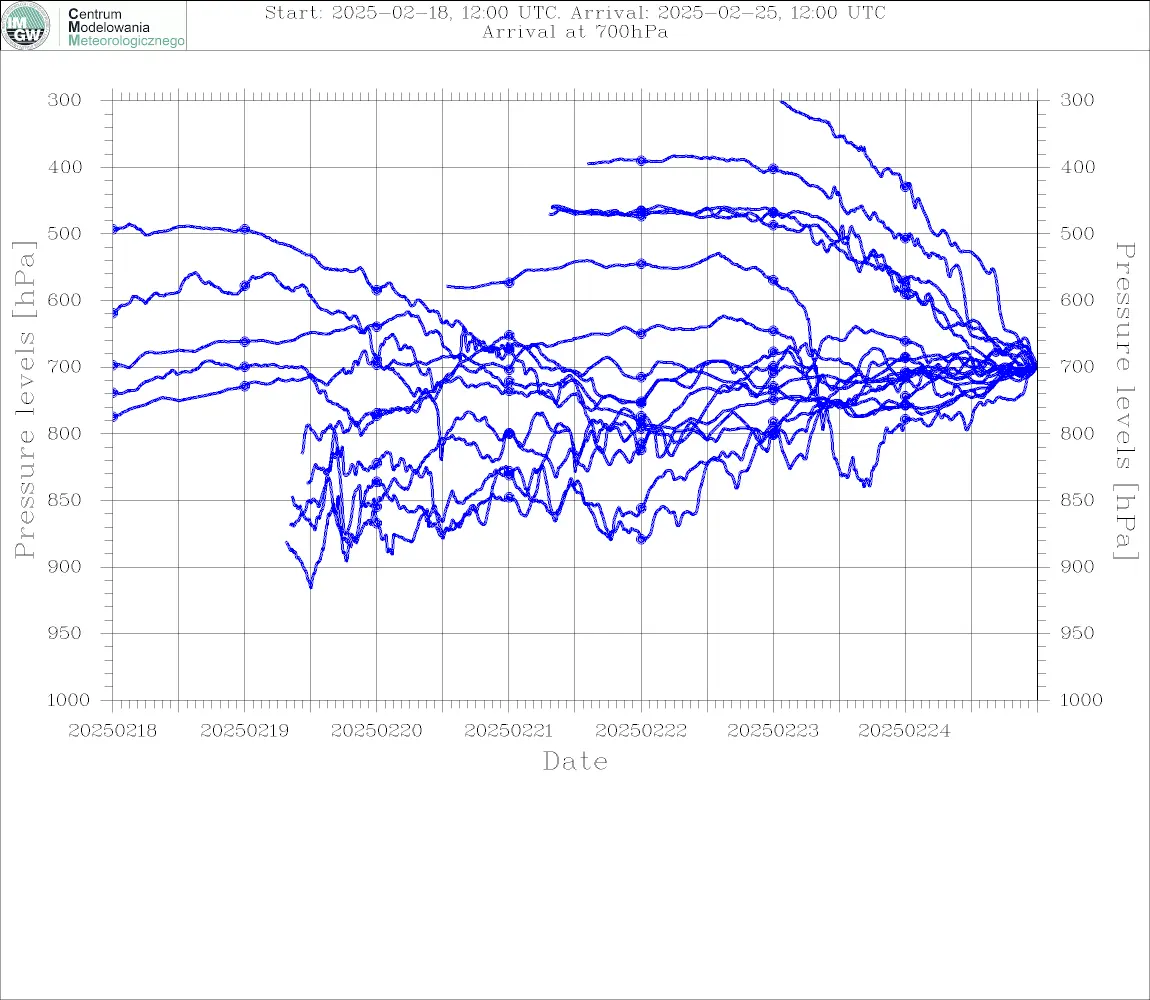
Task: Click the left axis 700 label
Action: tap(65, 366)
